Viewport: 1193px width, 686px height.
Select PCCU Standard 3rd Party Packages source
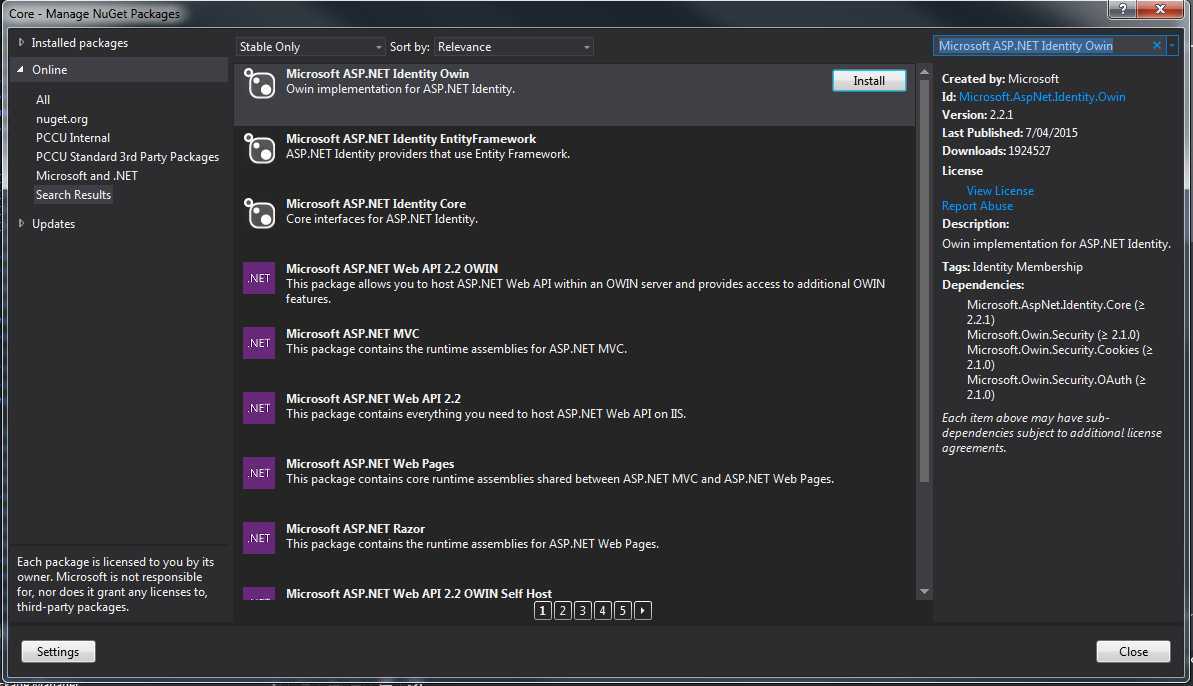[x=127, y=157]
